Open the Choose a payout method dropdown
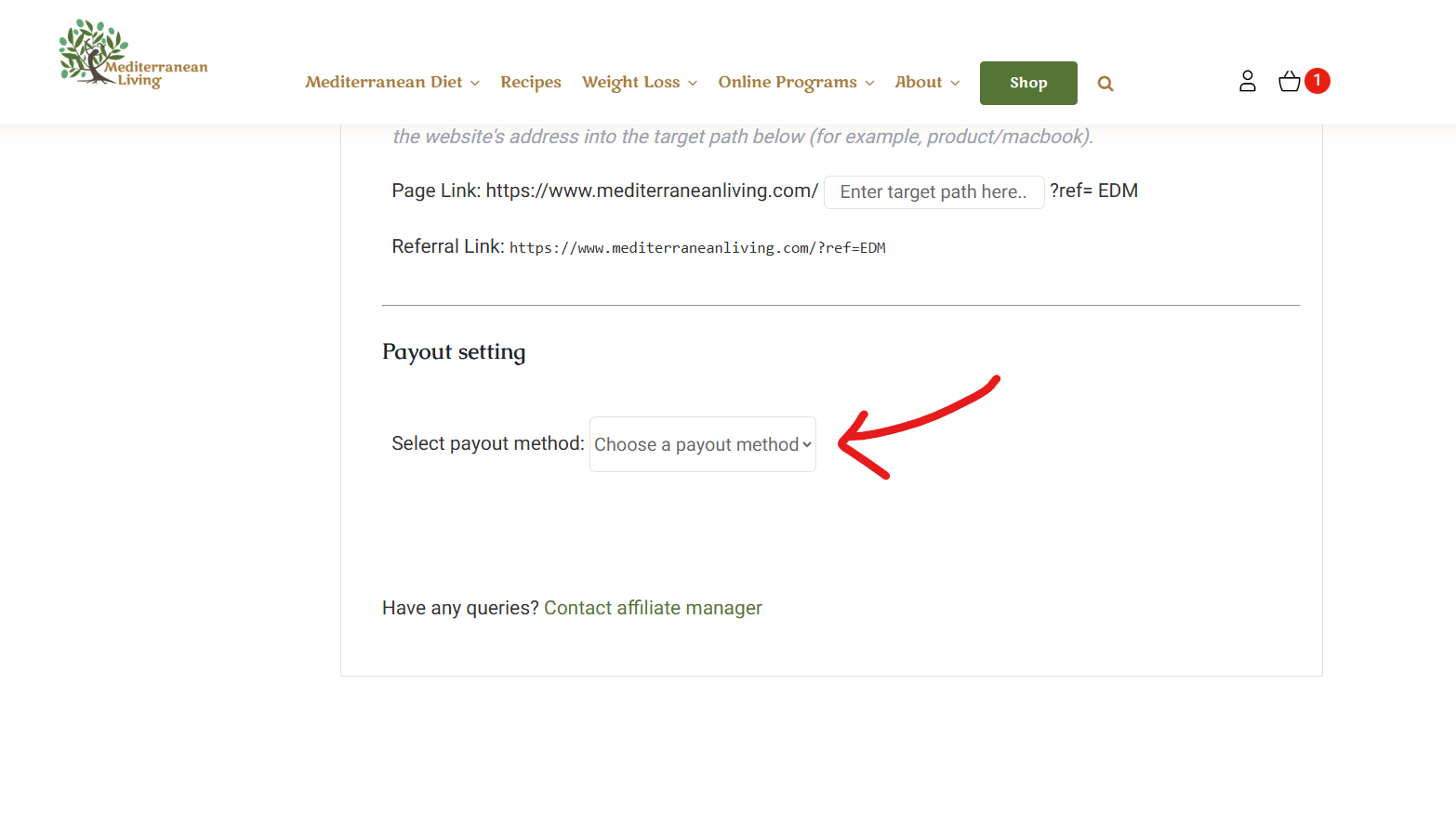 point(703,444)
